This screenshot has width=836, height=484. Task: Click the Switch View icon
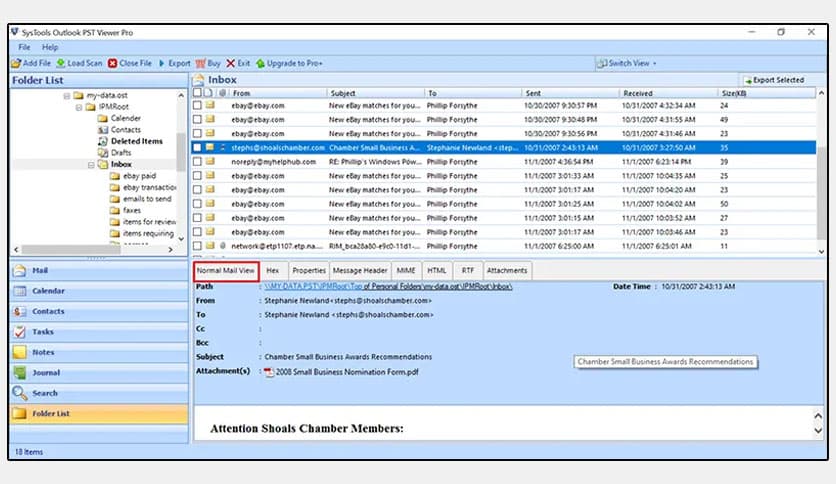[601, 63]
